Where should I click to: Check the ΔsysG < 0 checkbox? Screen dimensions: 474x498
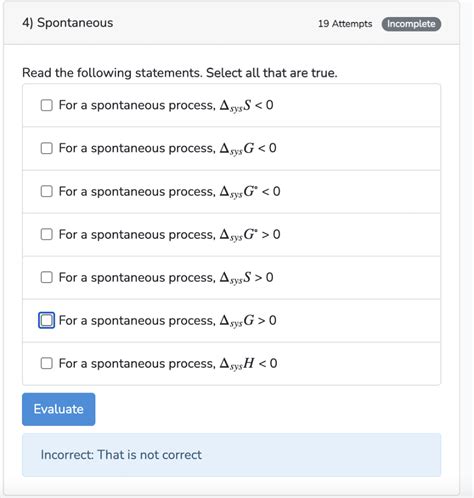[x=47, y=148]
